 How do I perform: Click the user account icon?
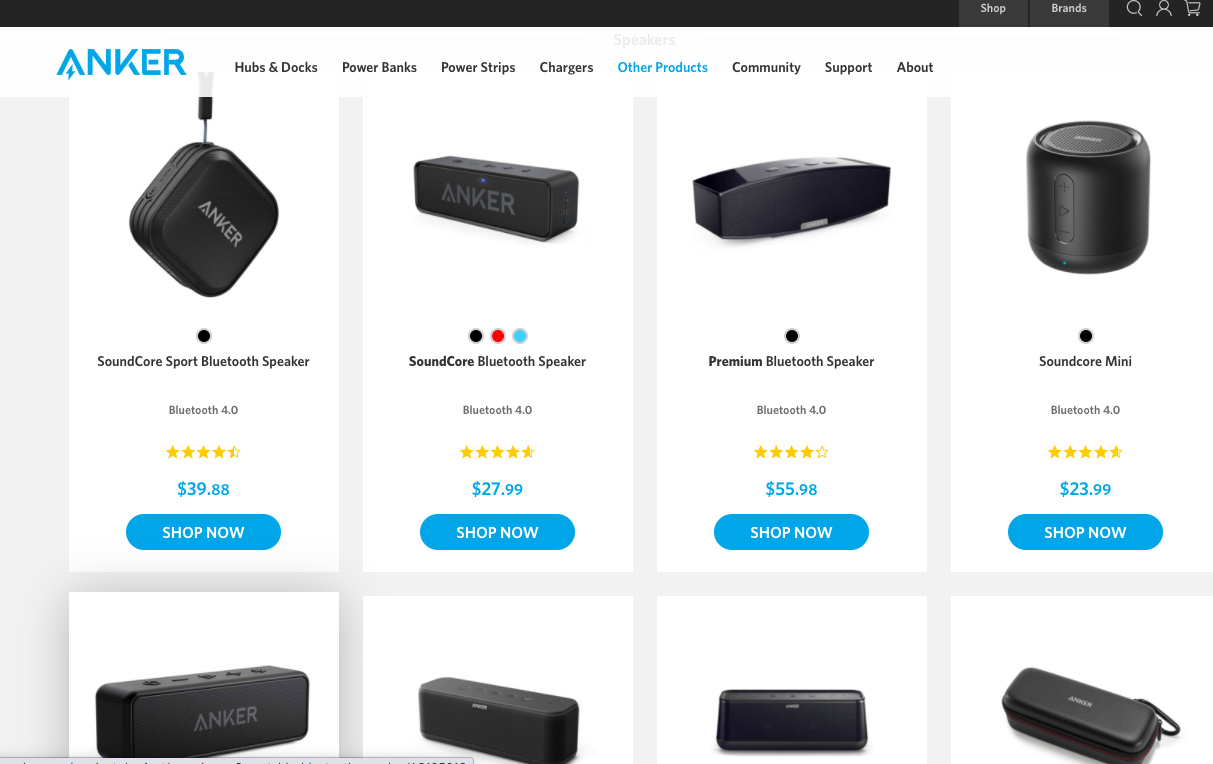point(1164,9)
